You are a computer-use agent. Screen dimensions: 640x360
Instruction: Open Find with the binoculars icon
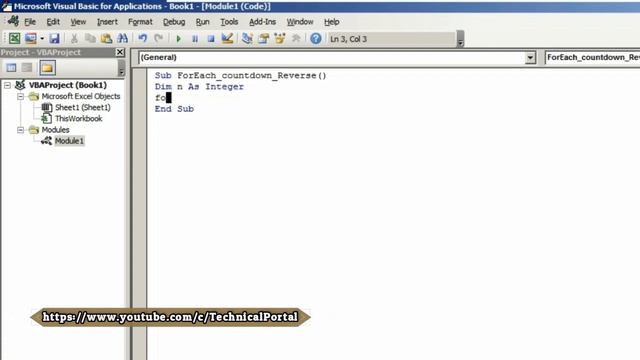(122, 39)
